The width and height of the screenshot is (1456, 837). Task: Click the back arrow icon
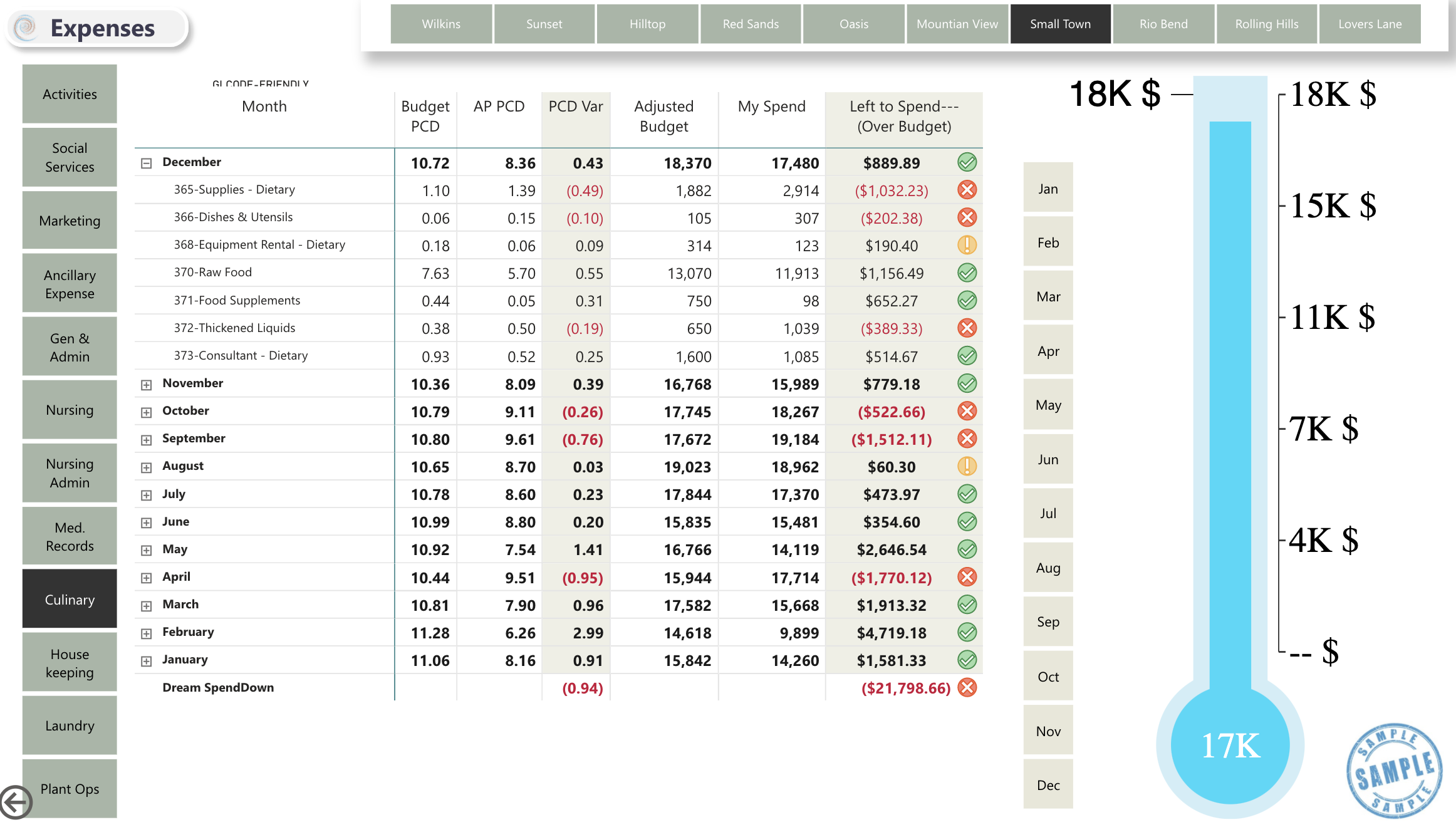click(x=16, y=801)
